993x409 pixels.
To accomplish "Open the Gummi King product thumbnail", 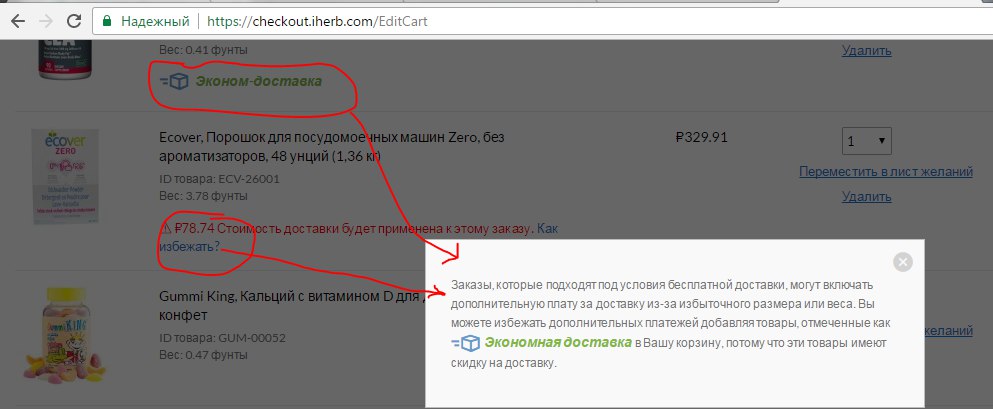I will tap(64, 335).
